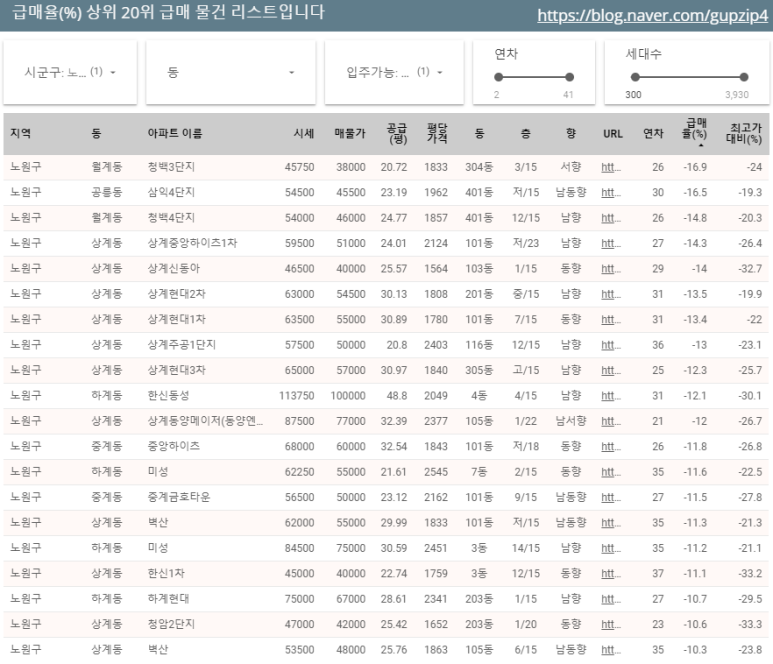Sort by the 아파트 이름 column header
The image size is (773, 664).
coord(175,133)
